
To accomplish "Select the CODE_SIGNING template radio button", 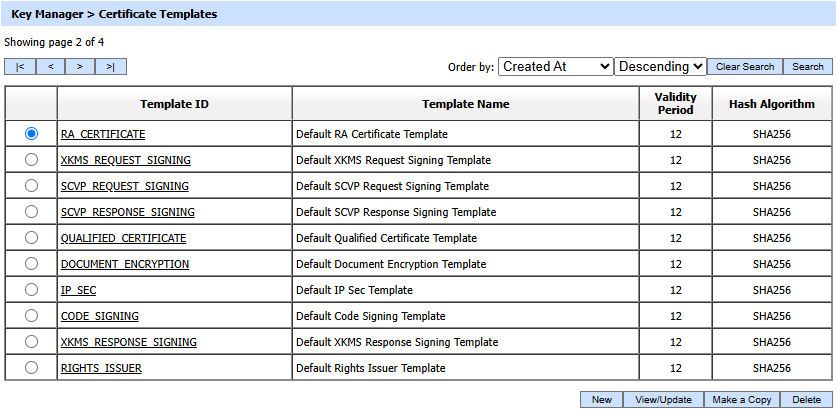I will coord(31,315).
